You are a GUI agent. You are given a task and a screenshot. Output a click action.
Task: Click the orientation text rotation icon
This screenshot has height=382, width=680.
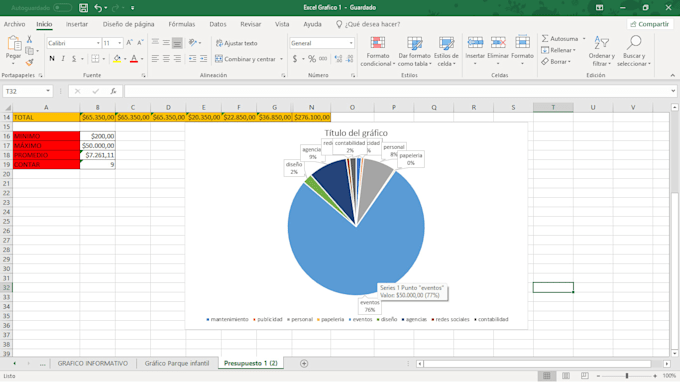pos(193,43)
